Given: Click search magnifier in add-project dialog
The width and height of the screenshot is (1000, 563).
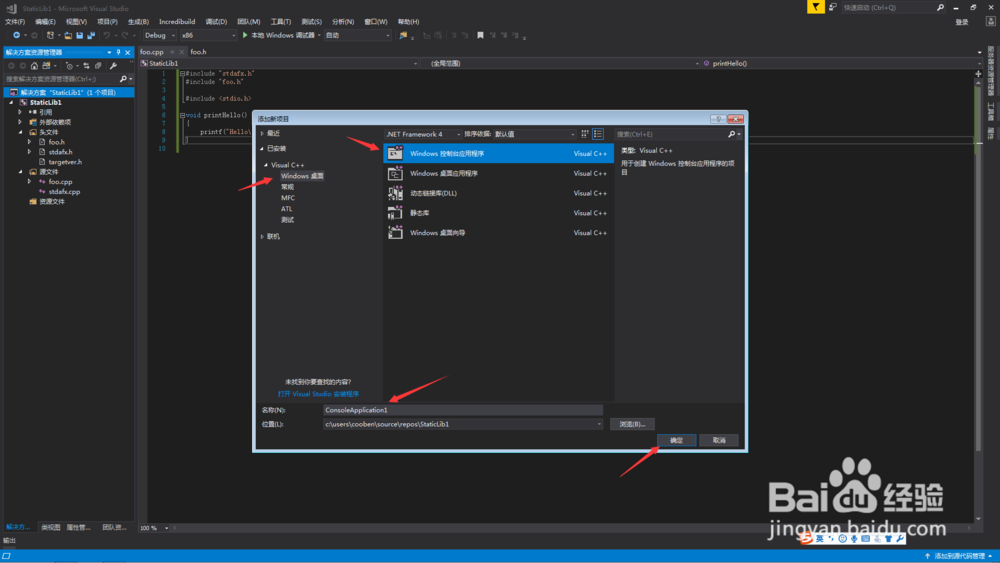Looking at the screenshot, I should coord(732,134).
